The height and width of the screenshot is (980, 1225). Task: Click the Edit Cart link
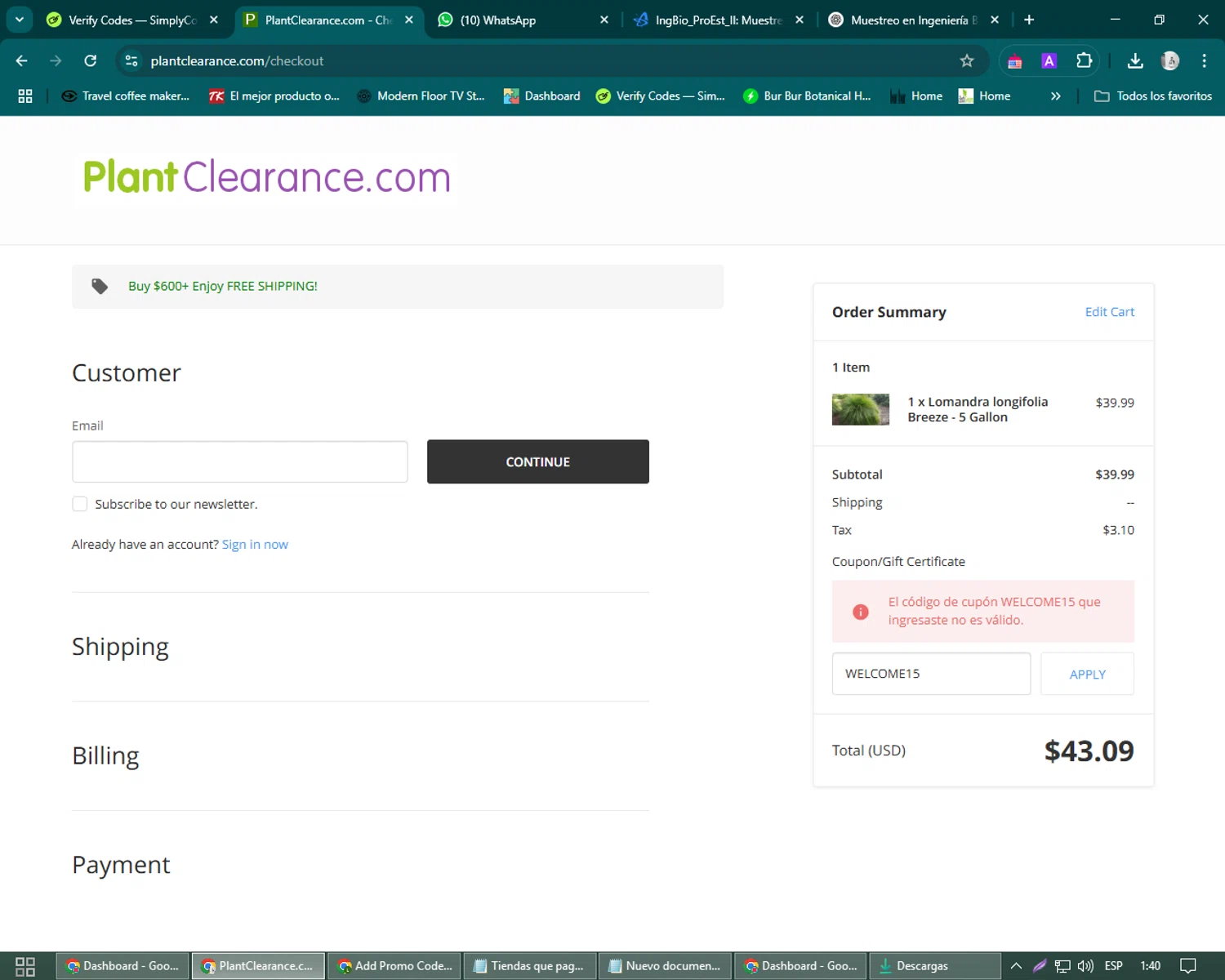pos(1109,311)
